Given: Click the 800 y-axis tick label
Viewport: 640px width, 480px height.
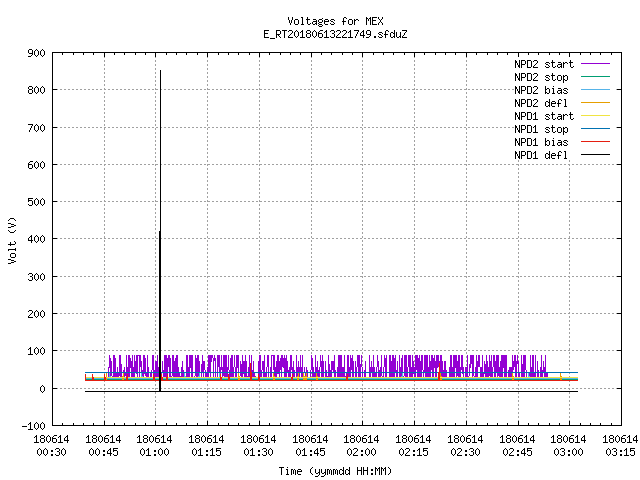Looking at the screenshot, I should point(36,90).
